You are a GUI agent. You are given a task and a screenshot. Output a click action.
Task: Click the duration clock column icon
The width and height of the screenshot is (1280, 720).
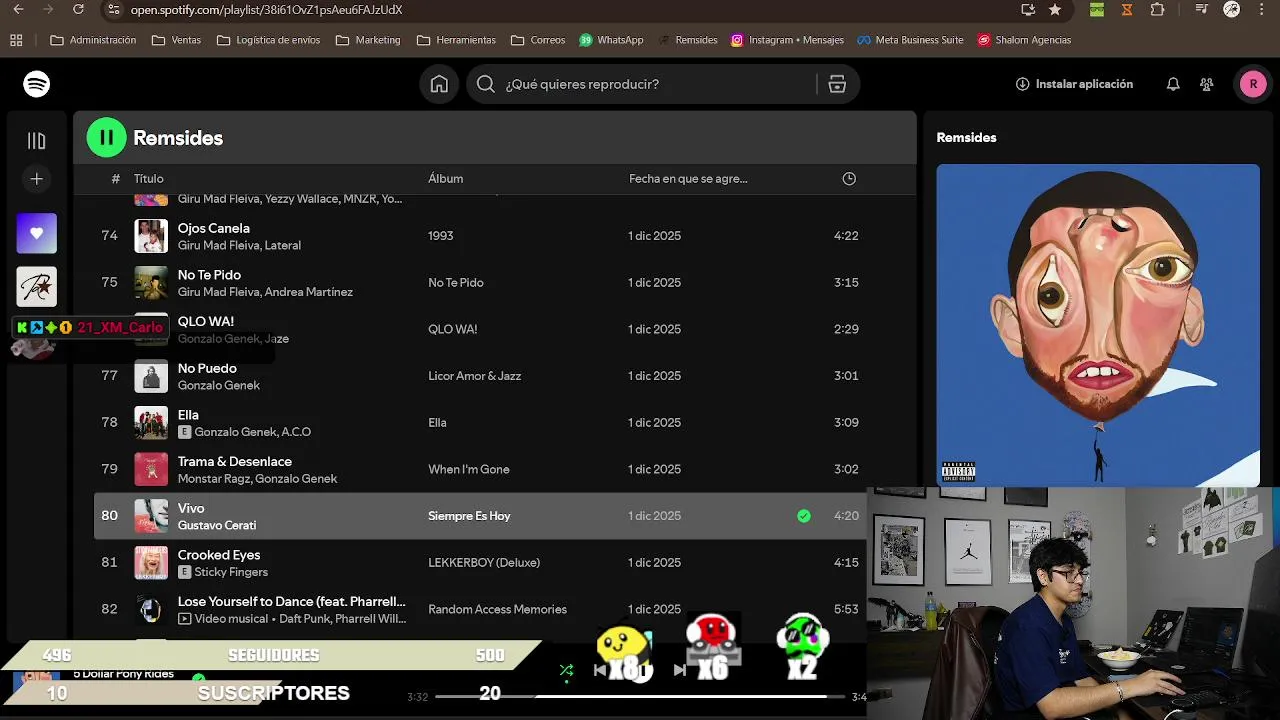[x=849, y=179]
